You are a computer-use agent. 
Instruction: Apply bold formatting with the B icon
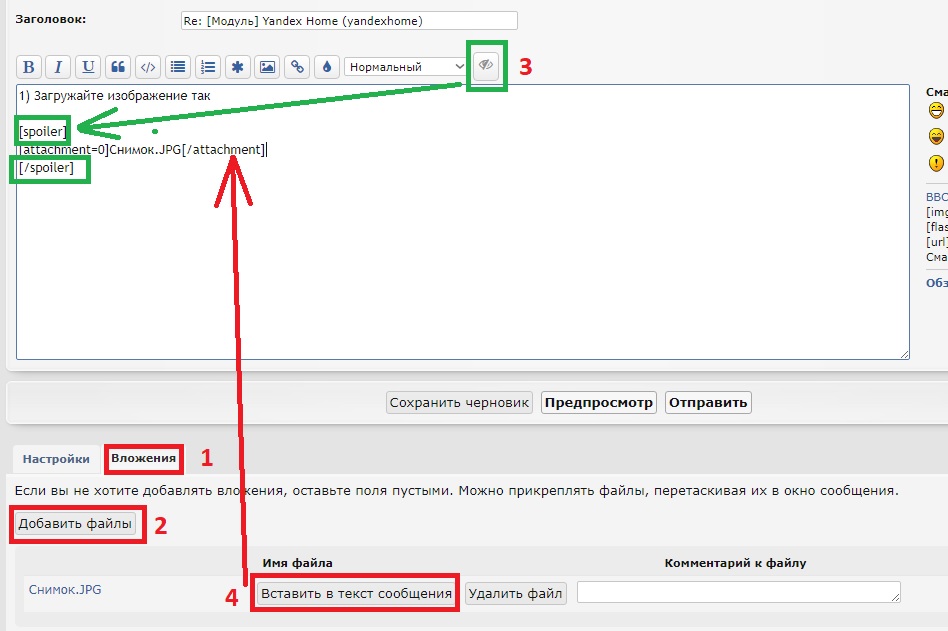tap(29, 67)
